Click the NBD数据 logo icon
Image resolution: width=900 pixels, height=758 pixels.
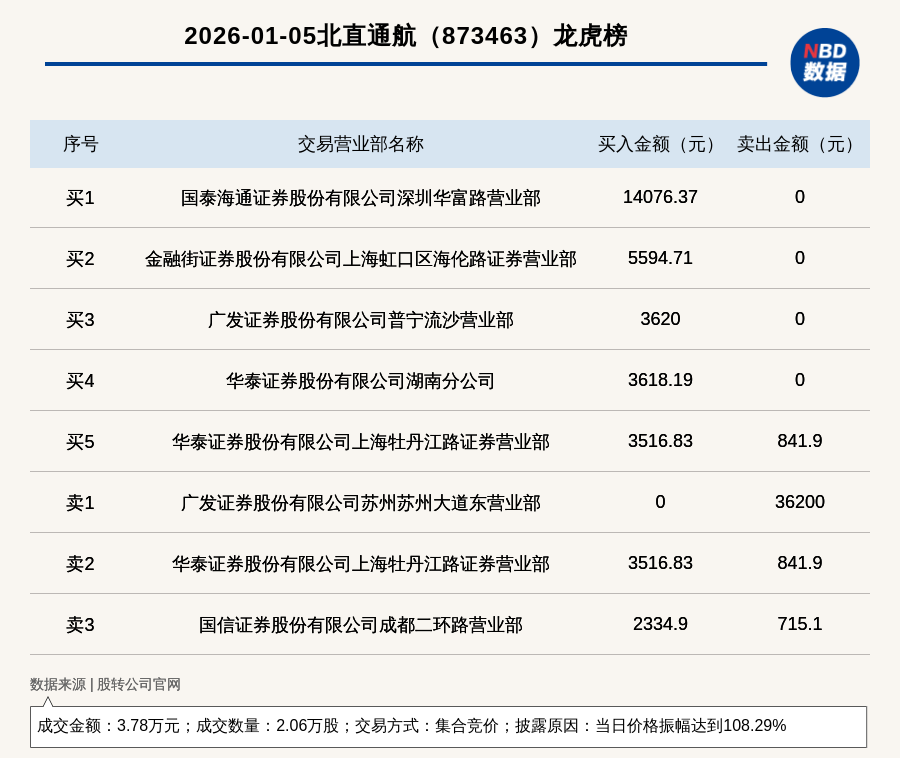(x=824, y=62)
